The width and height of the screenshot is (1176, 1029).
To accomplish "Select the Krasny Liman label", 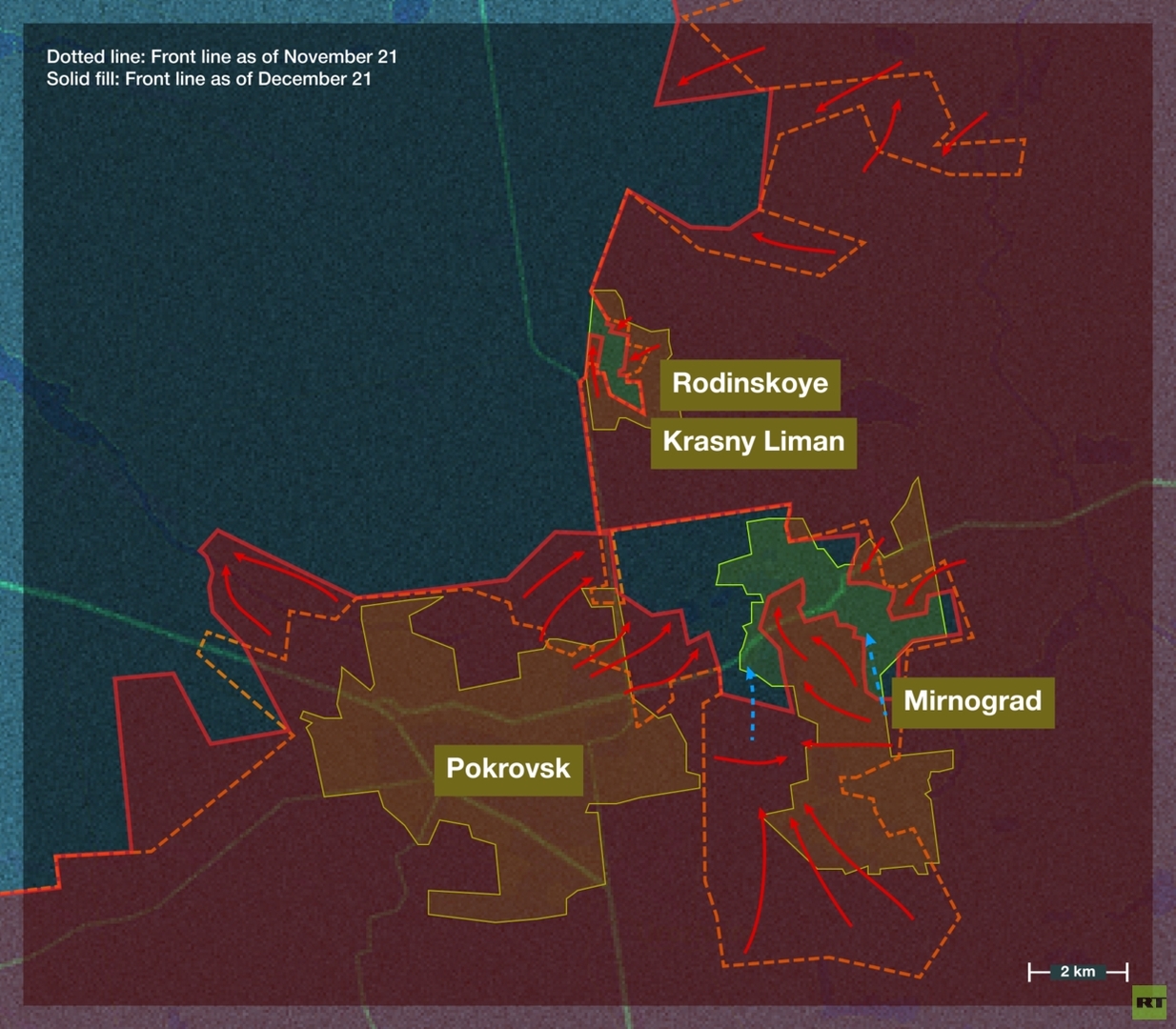I will 753,441.
